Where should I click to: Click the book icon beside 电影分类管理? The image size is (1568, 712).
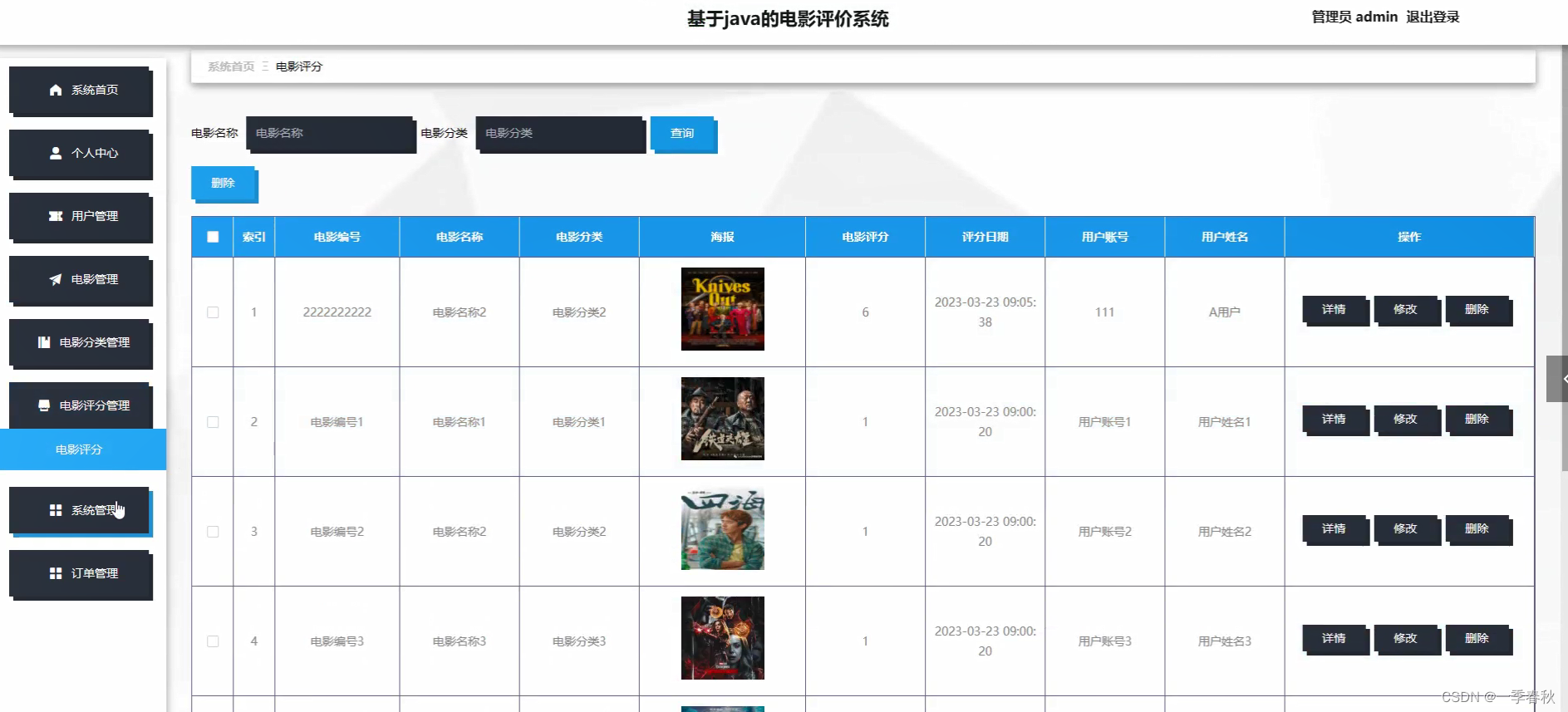44,342
